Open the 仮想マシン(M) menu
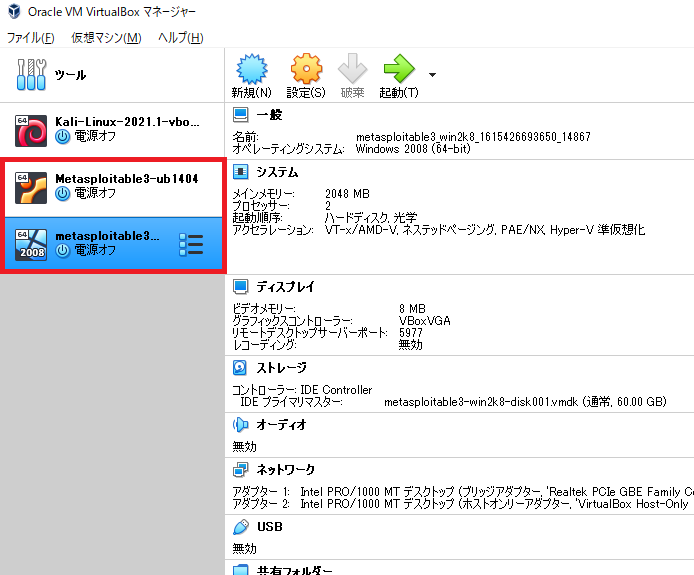The image size is (694, 575). coord(106,38)
